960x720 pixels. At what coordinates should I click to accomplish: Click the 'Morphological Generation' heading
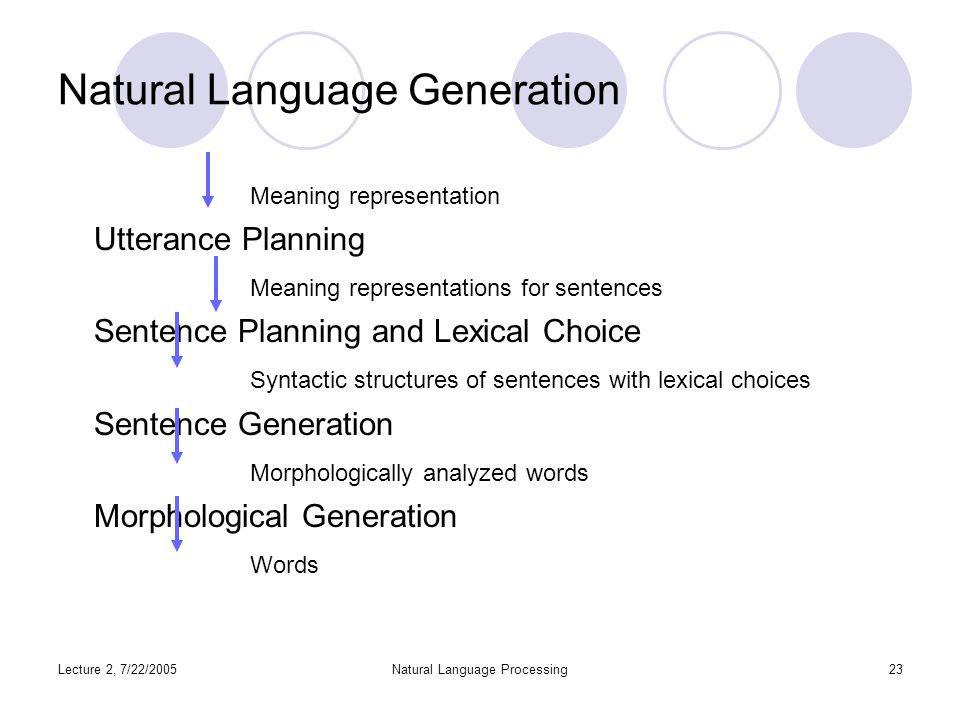click(276, 517)
